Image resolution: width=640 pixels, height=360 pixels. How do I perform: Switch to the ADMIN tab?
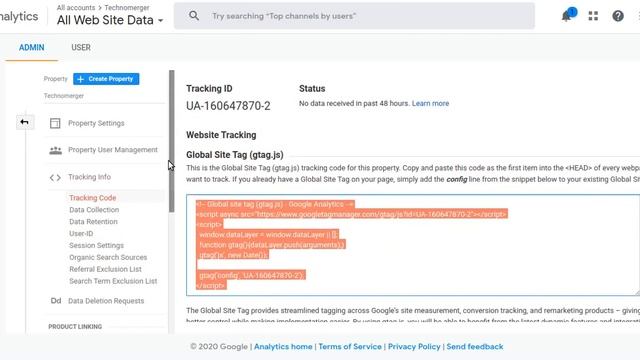coord(31,47)
